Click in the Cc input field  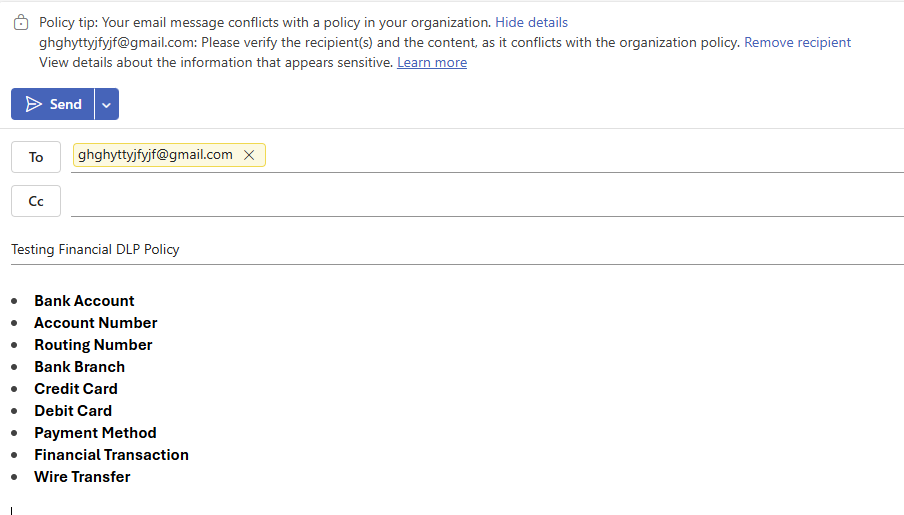coord(487,201)
